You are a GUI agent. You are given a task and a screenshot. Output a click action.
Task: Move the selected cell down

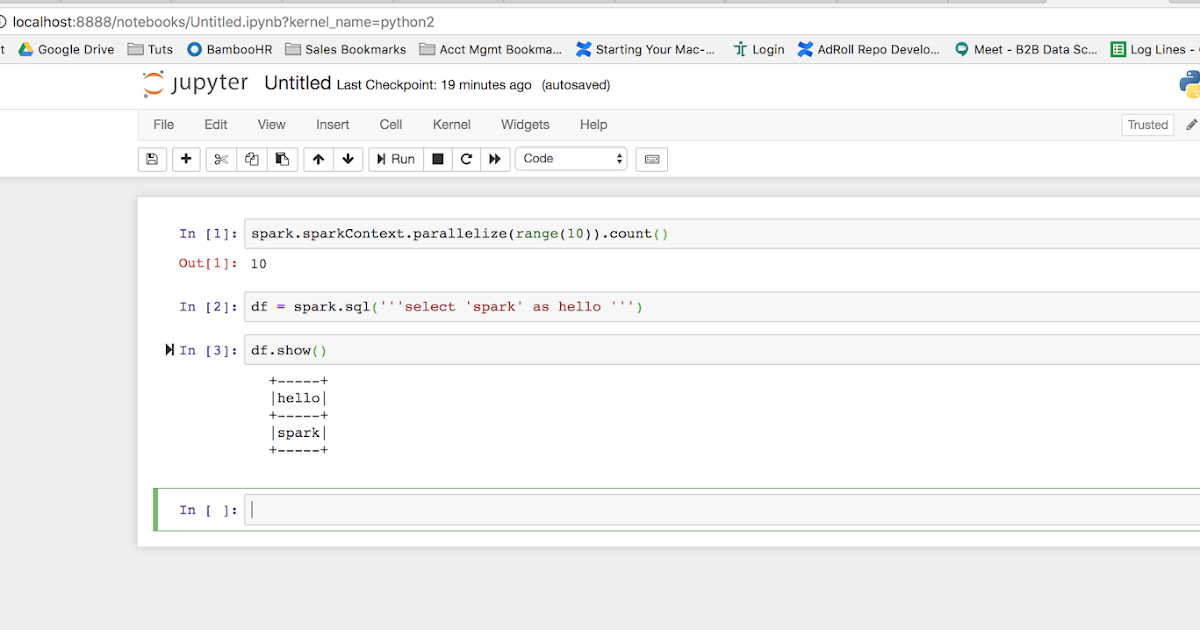(347, 159)
